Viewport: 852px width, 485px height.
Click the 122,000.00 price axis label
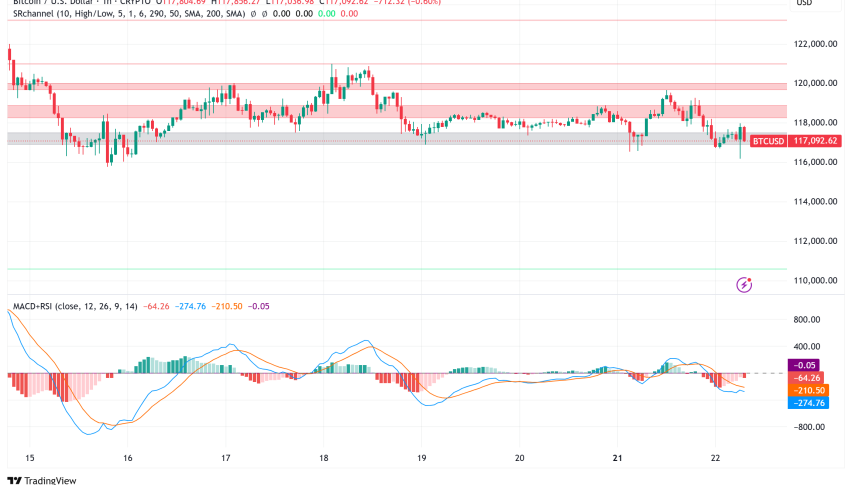click(x=815, y=44)
